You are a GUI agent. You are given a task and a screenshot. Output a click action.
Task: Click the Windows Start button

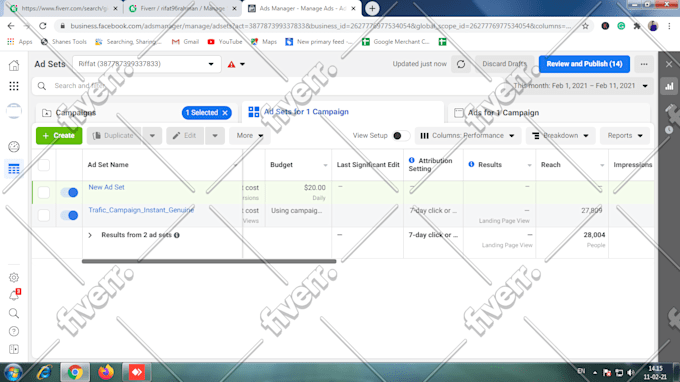[13, 372]
